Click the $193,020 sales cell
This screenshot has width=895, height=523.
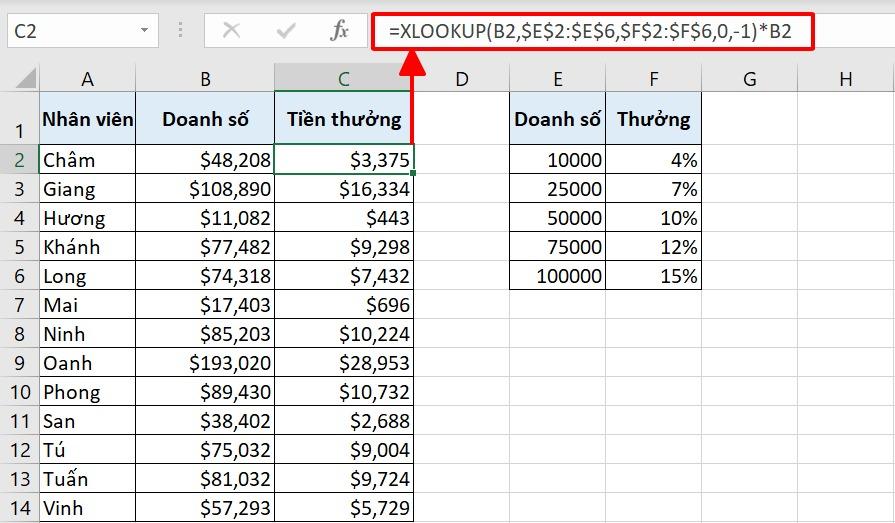pos(205,363)
